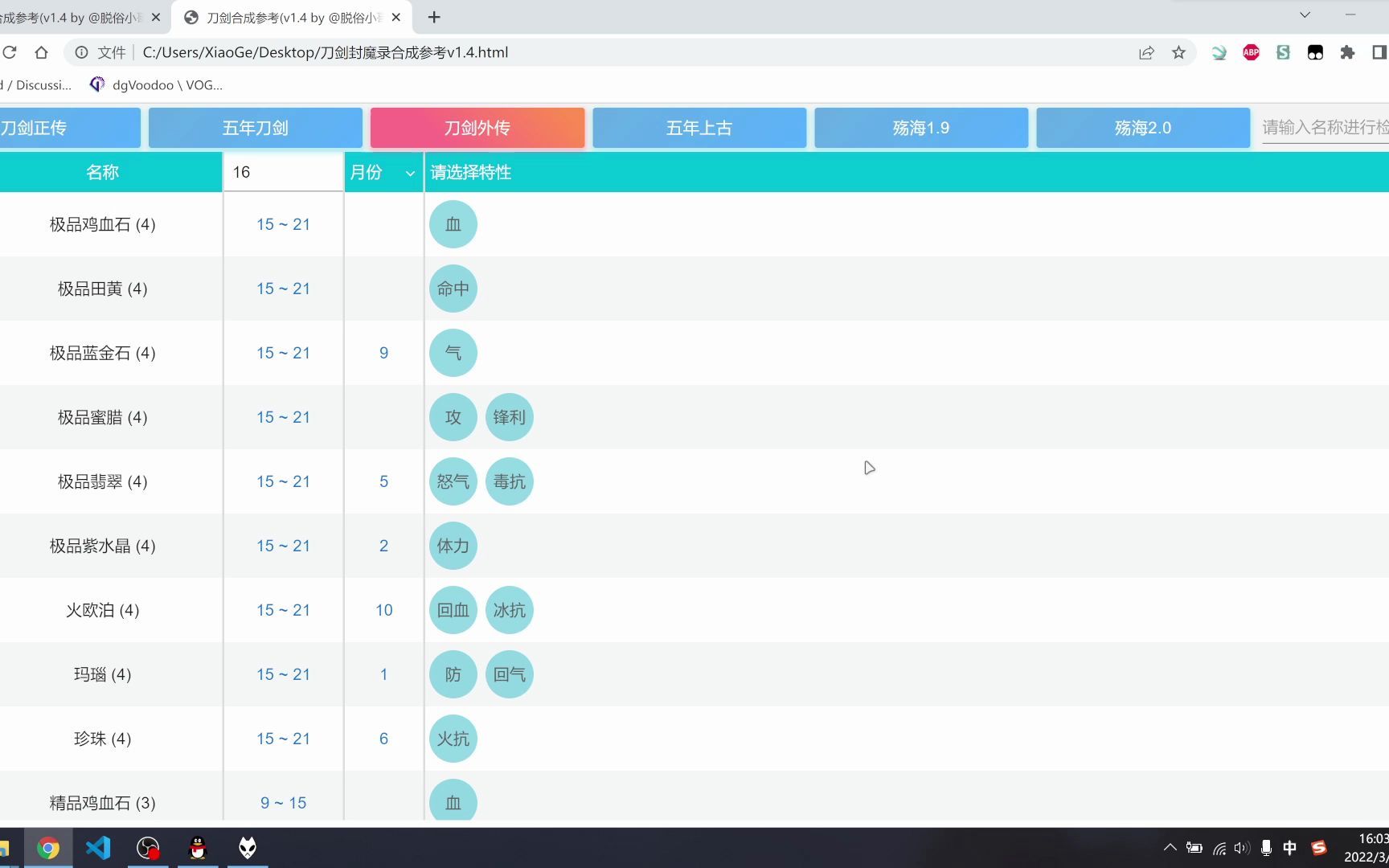The image size is (1389, 868).
Task: Switch to the 刀剑正传 tab
Action: 70,128
